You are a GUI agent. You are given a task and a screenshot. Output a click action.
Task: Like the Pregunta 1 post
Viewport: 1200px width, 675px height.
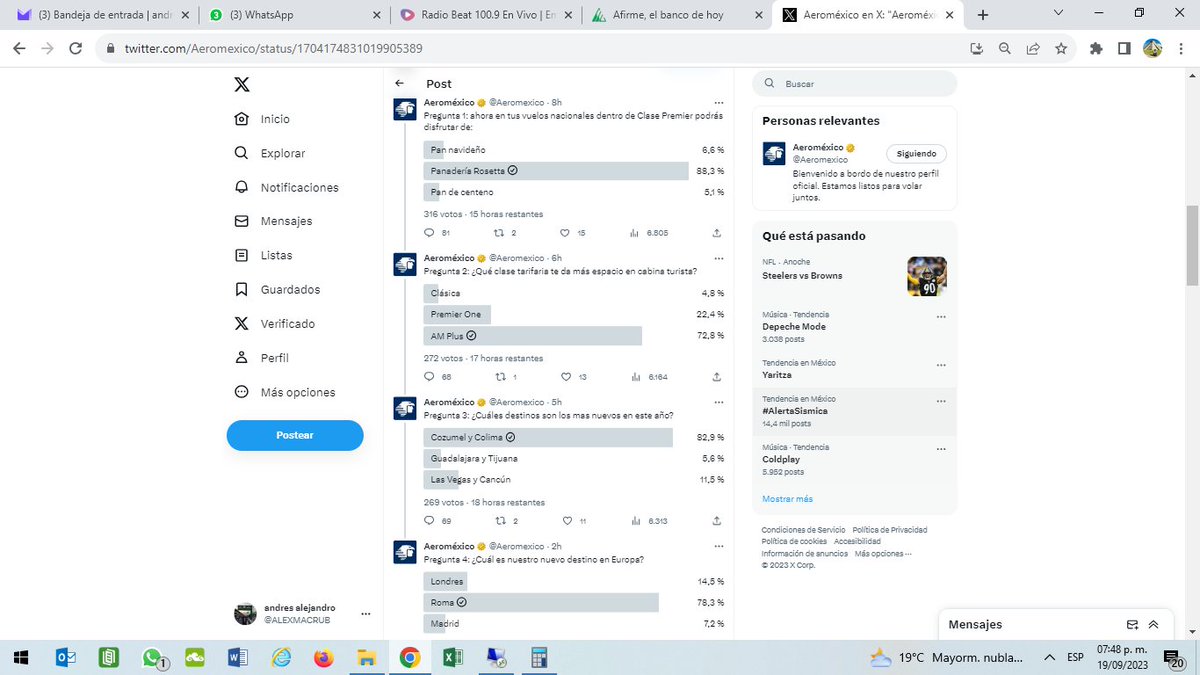(x=565, y=233)
